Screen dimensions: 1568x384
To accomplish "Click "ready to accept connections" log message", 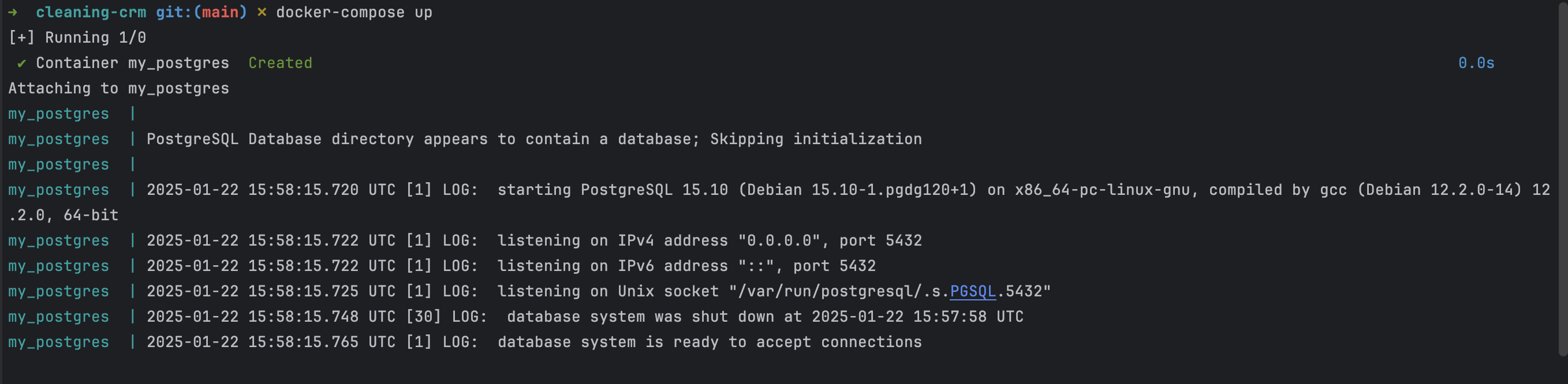I will tap(797, 342).
